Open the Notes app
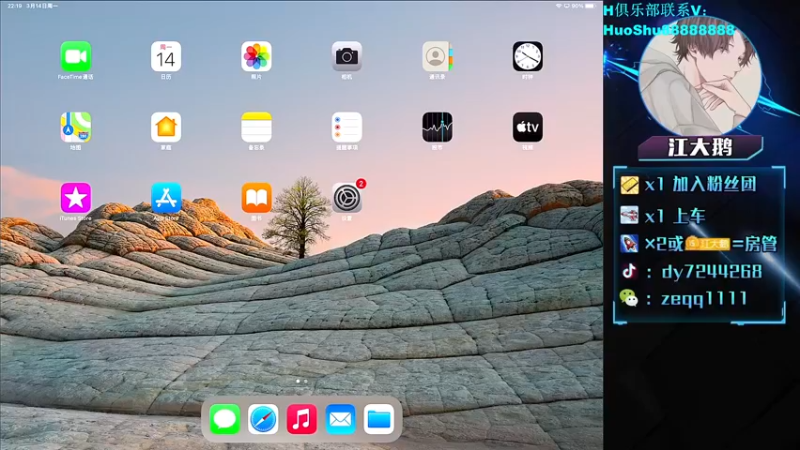 tap(256, 127)
